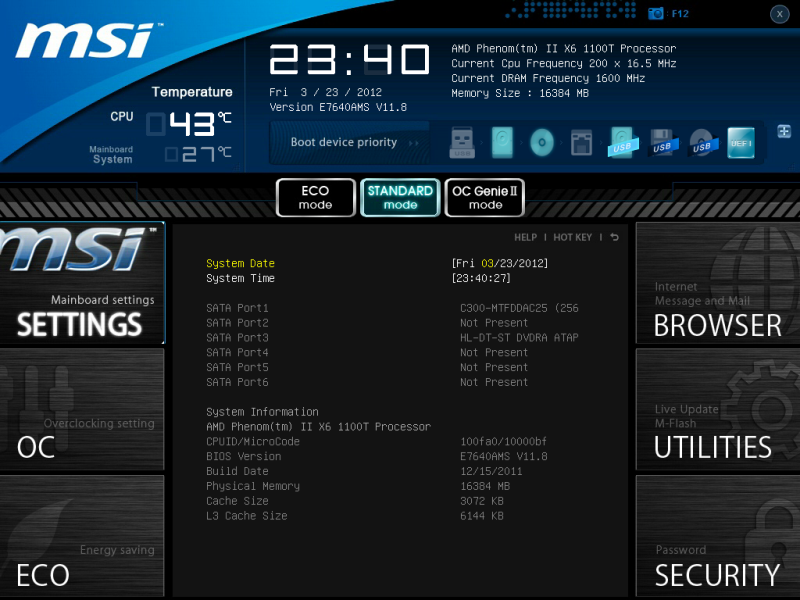This screenshot has height=600, width=800.
Task: Click the Cache Size value 3072 KB
Action: [x=482, y=501]
